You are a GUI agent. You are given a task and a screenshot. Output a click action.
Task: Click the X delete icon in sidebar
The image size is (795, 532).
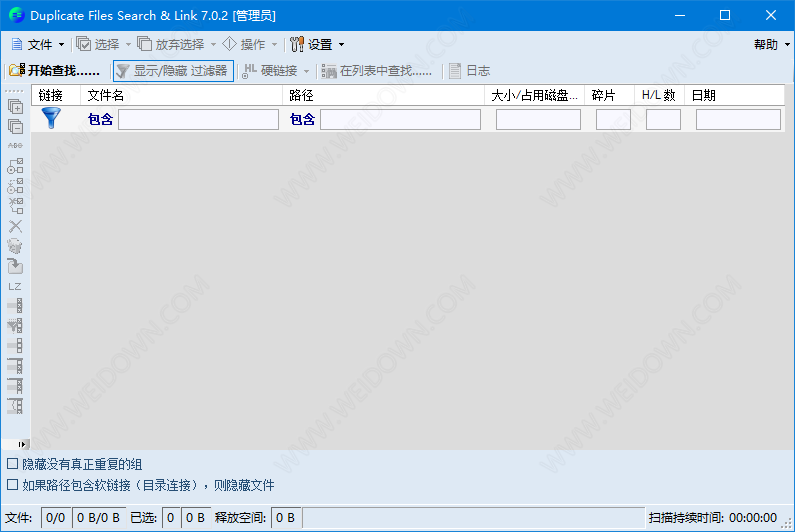click(15, 226)
